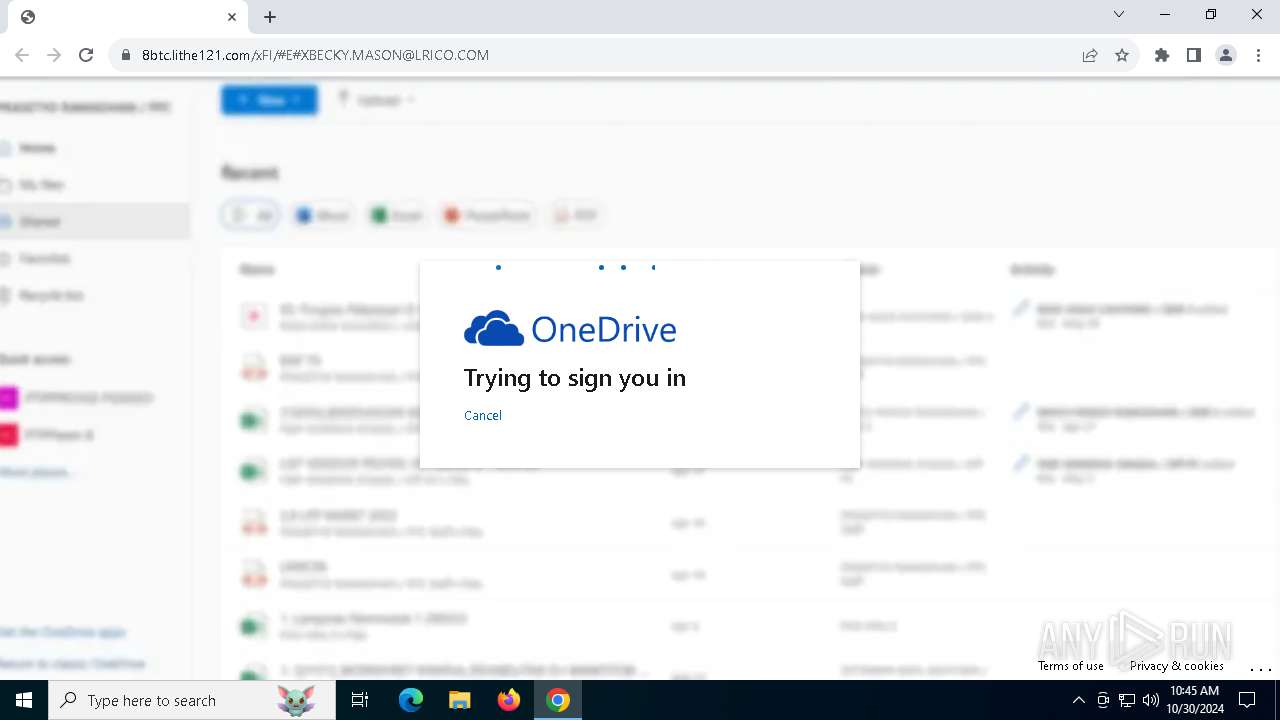Image resolution: width=1280 pixels, height=720 pixels.
Task: Reload the page
Action: (86, 55)
